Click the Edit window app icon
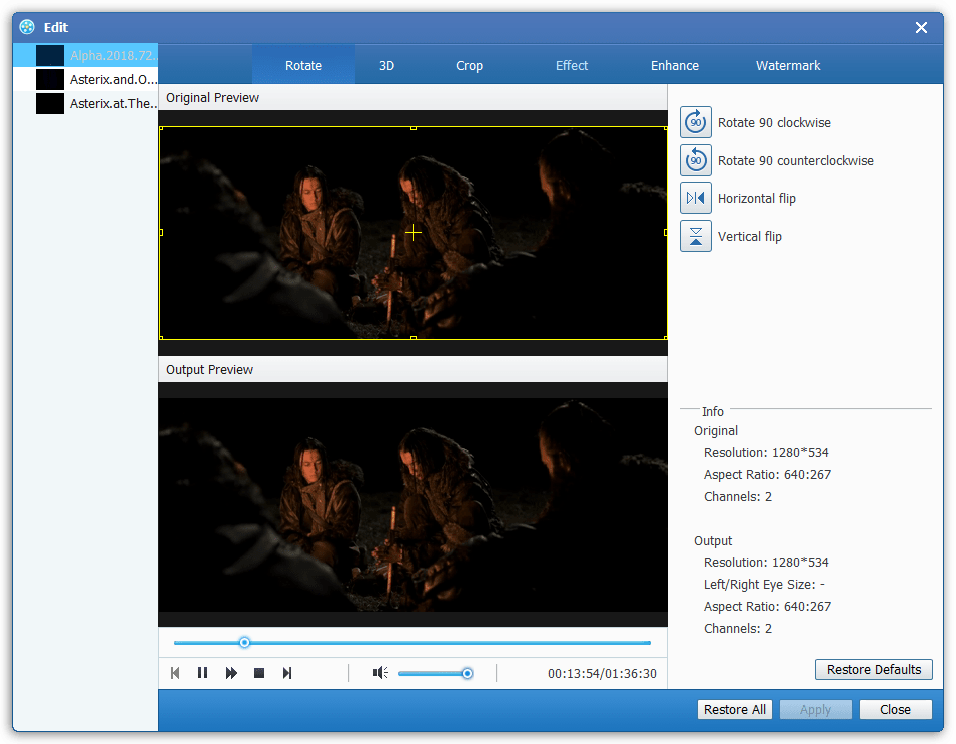Screen dimensions: 956x744 pos(27,27)
